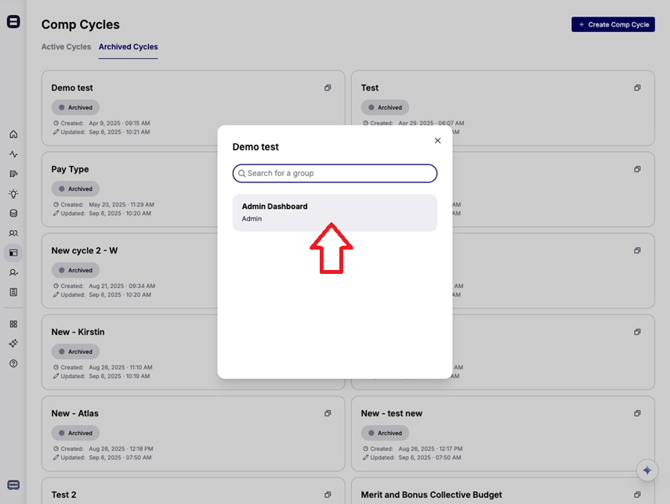Open the New - Kirstin cycle card
Screen dimensions: 670x504
120,332
